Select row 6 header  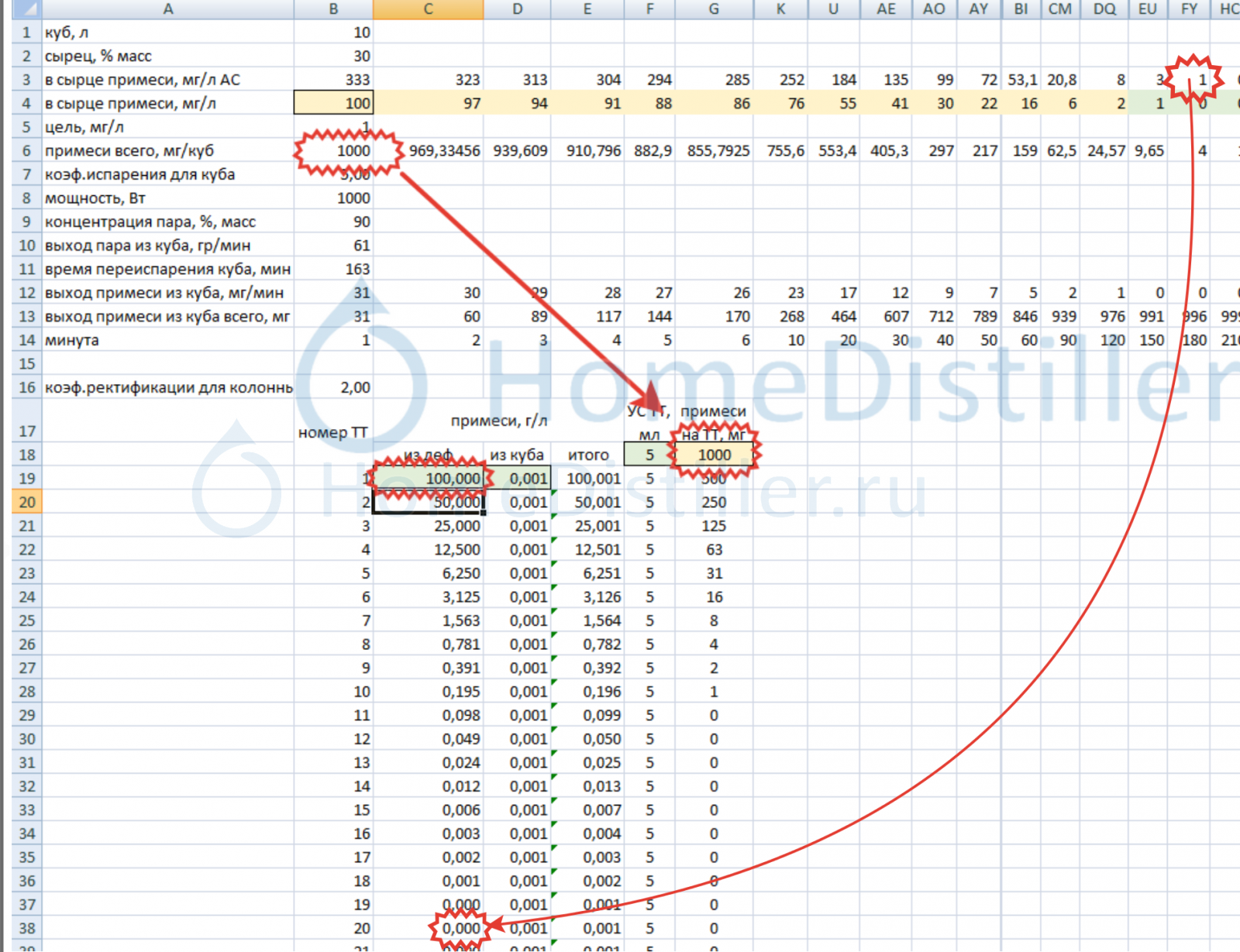coord(26,151)
